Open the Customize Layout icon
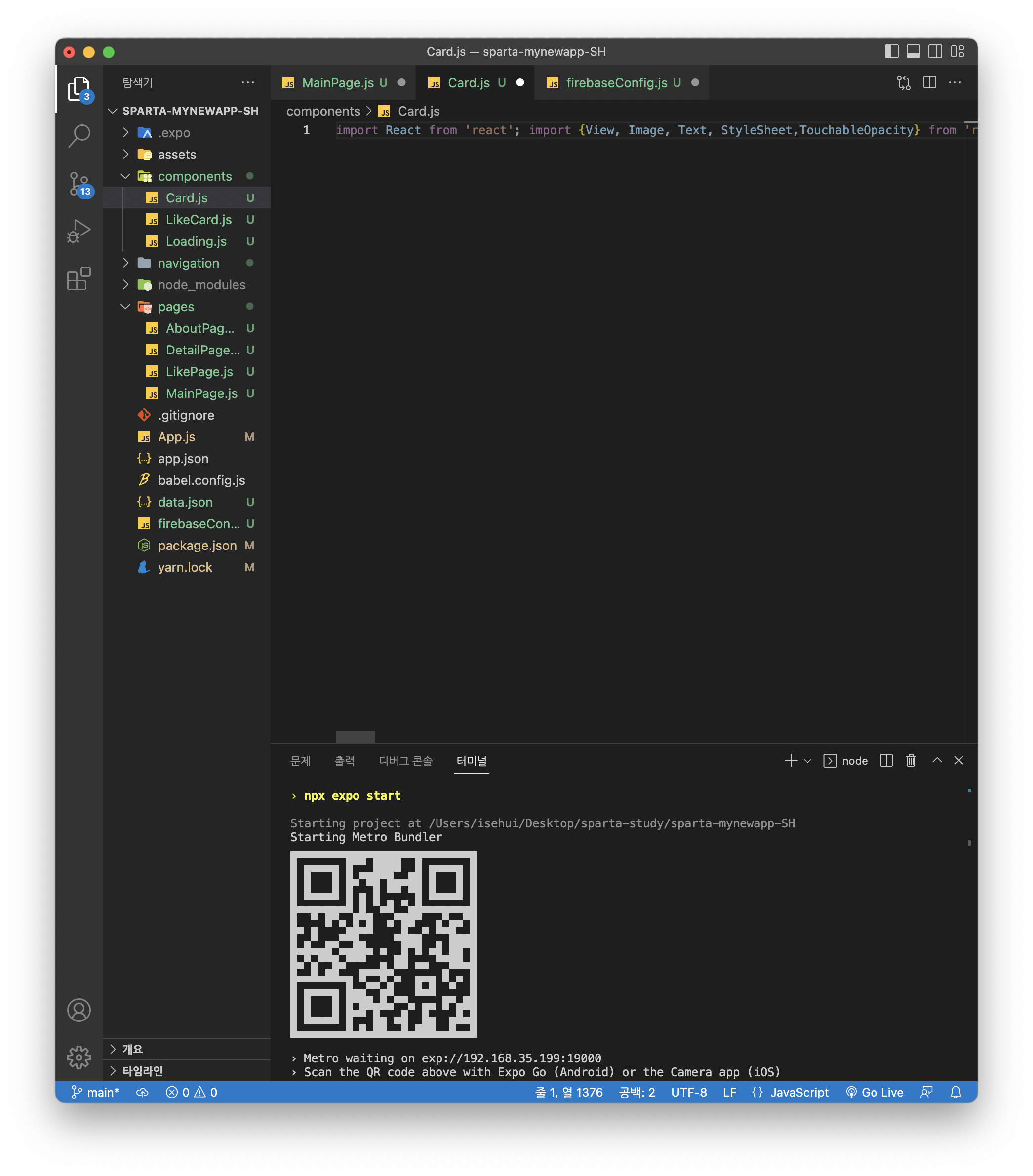The image size is (1033, 1176). click(x=957, y=52)
